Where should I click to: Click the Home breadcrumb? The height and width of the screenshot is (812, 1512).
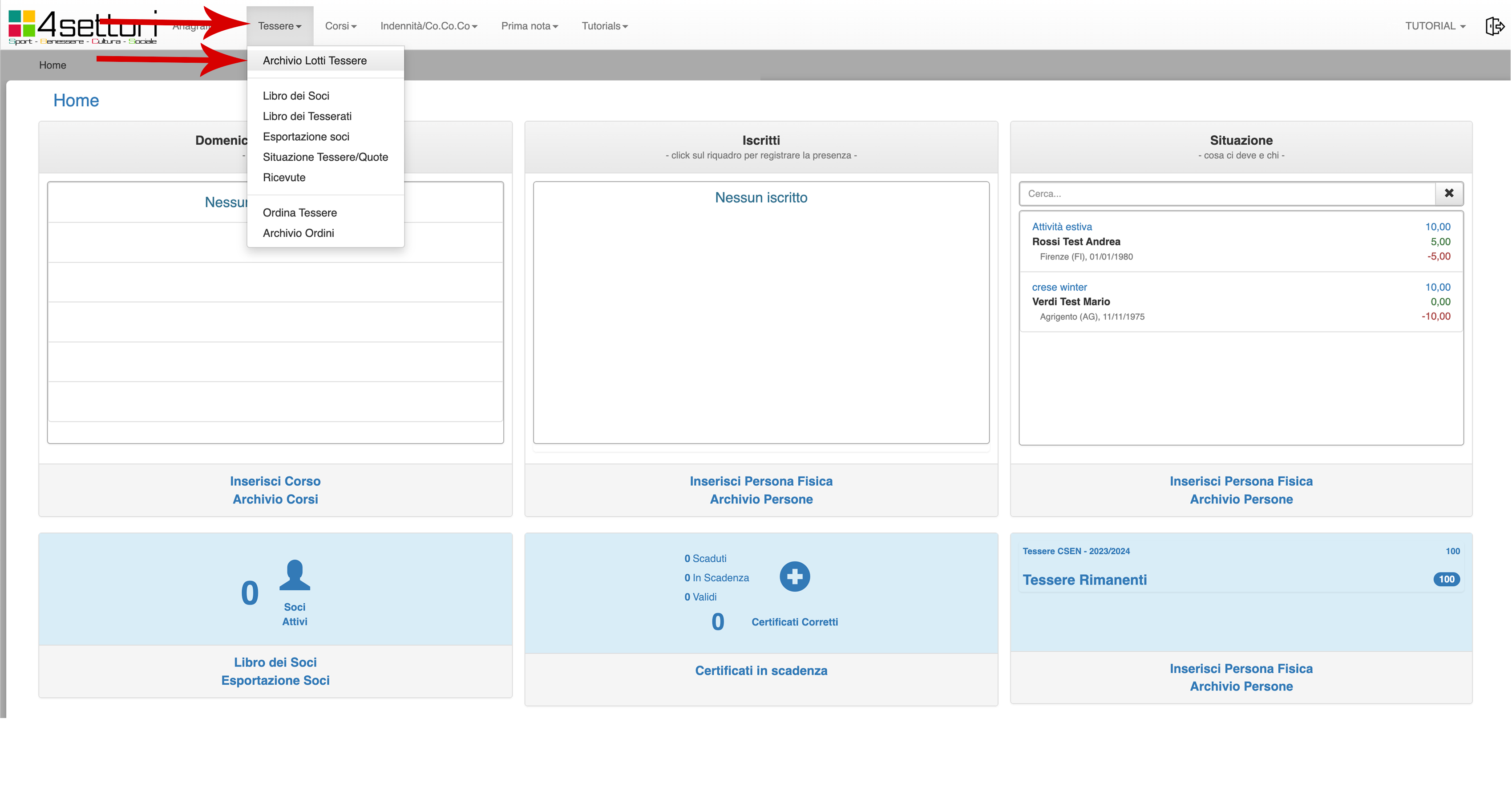52,65
